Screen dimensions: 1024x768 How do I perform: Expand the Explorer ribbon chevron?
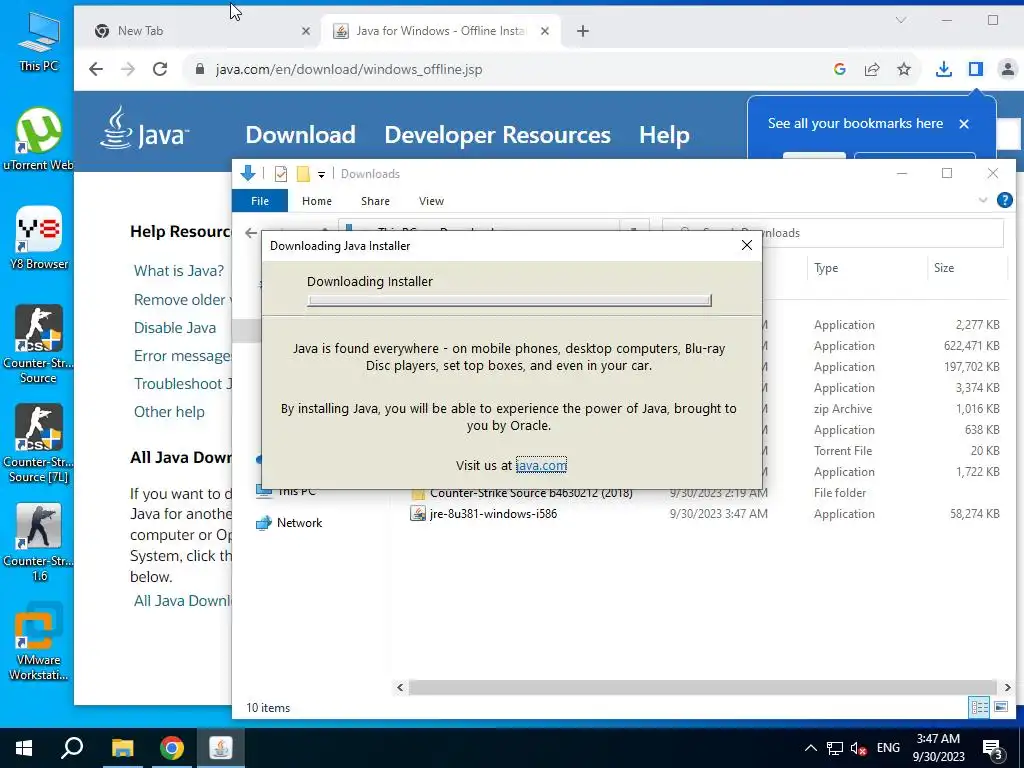[x=983, y=200]
